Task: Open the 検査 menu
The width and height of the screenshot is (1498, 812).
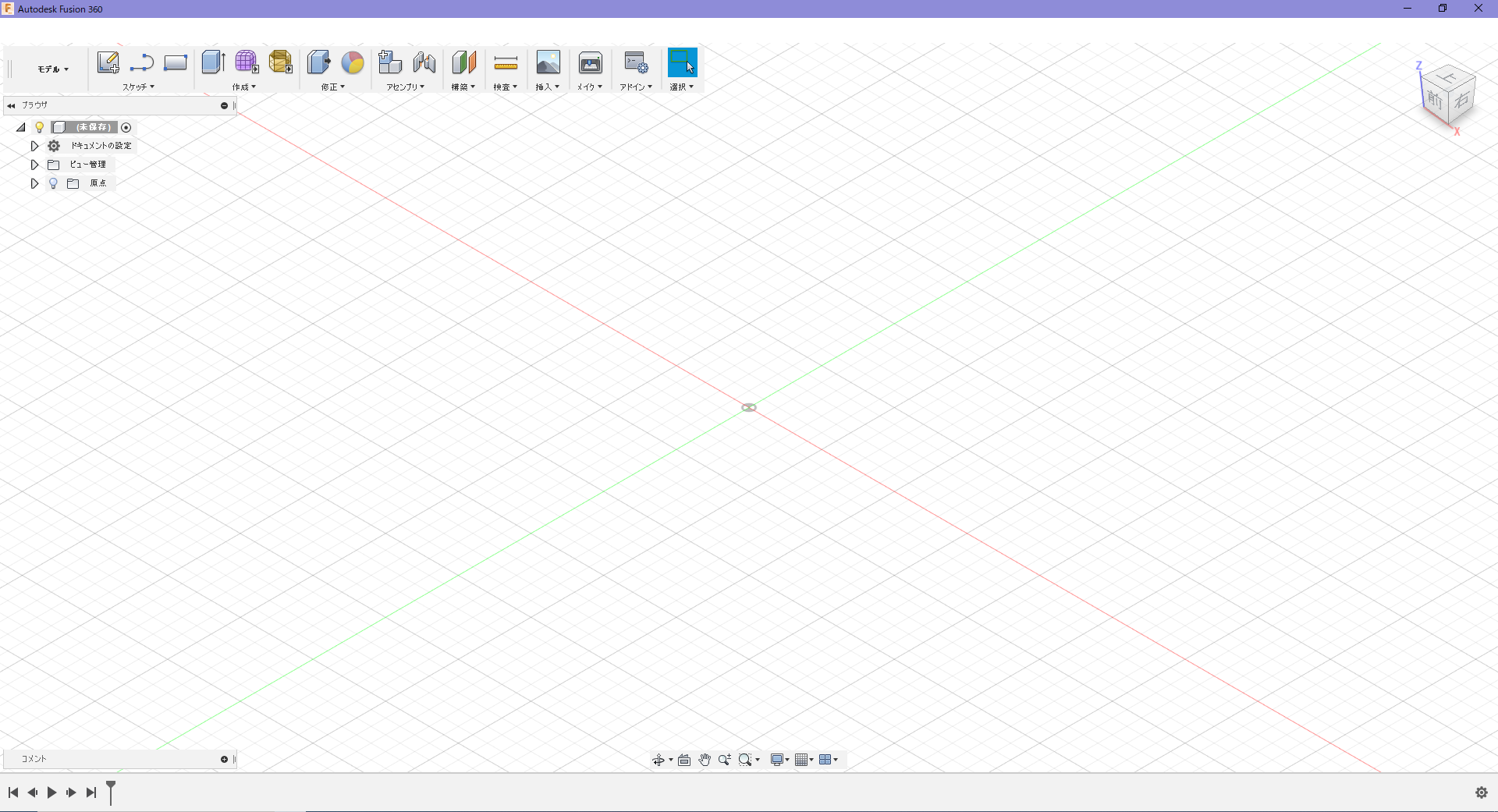Action: coord(506,87)
